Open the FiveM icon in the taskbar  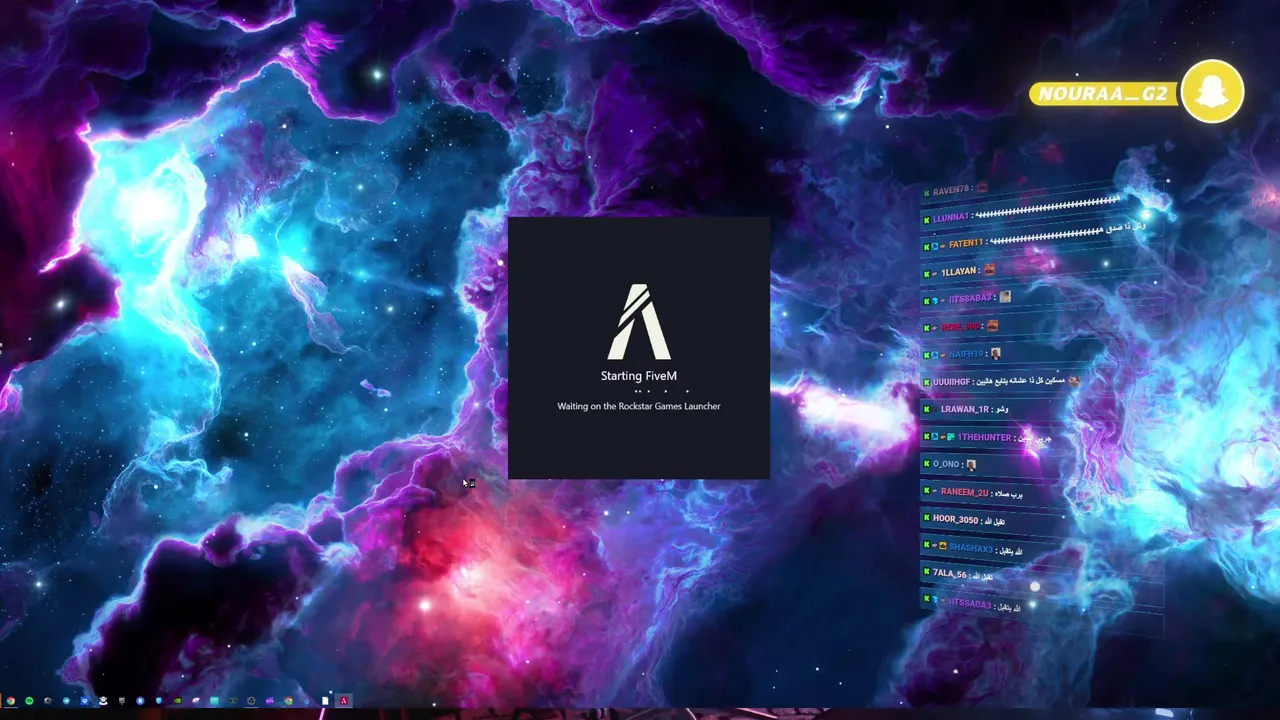point(344,701)
